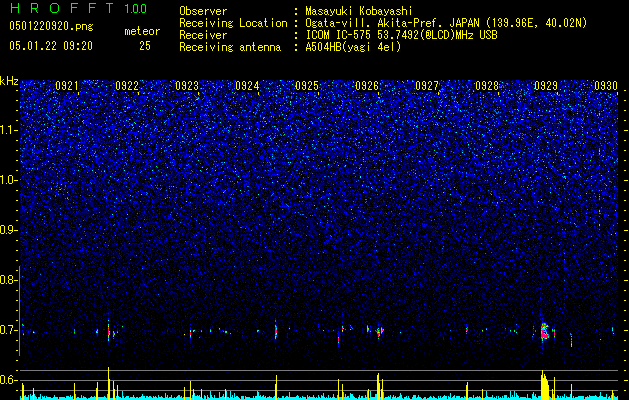
Task: Select observer name Masayuki Kobayashi
Action: coord(358,11)
